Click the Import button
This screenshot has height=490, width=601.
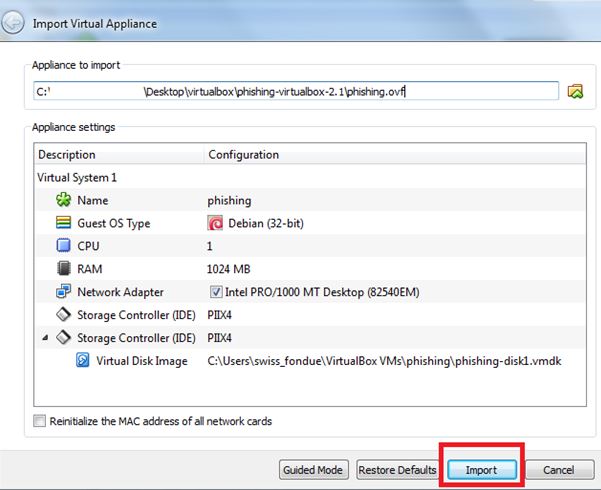(481, 470)
